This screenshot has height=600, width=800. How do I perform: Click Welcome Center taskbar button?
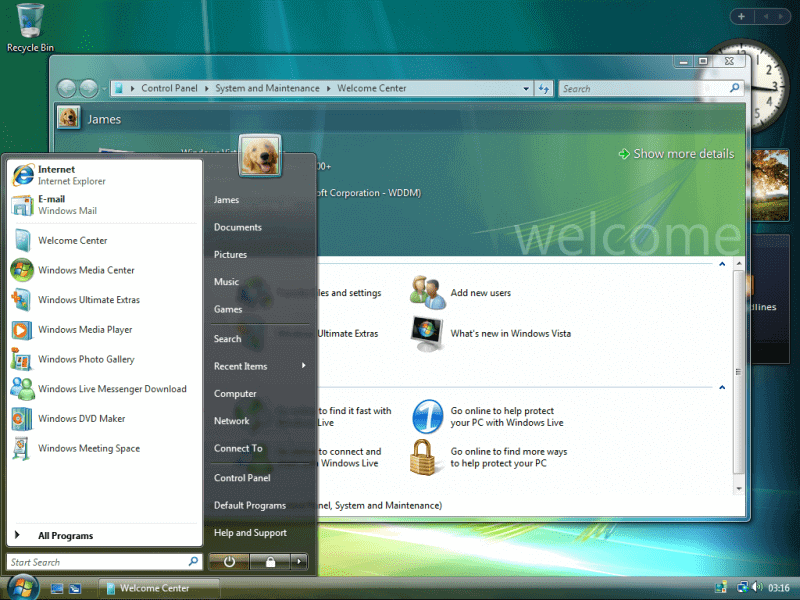pos(159,588)
